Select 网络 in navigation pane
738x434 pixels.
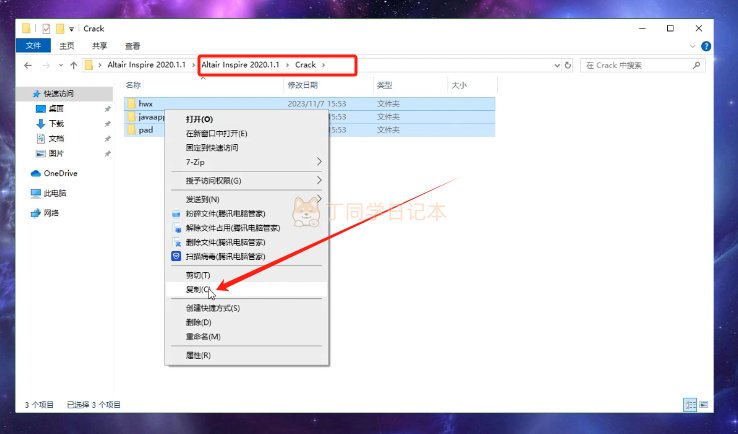point(51,213)
